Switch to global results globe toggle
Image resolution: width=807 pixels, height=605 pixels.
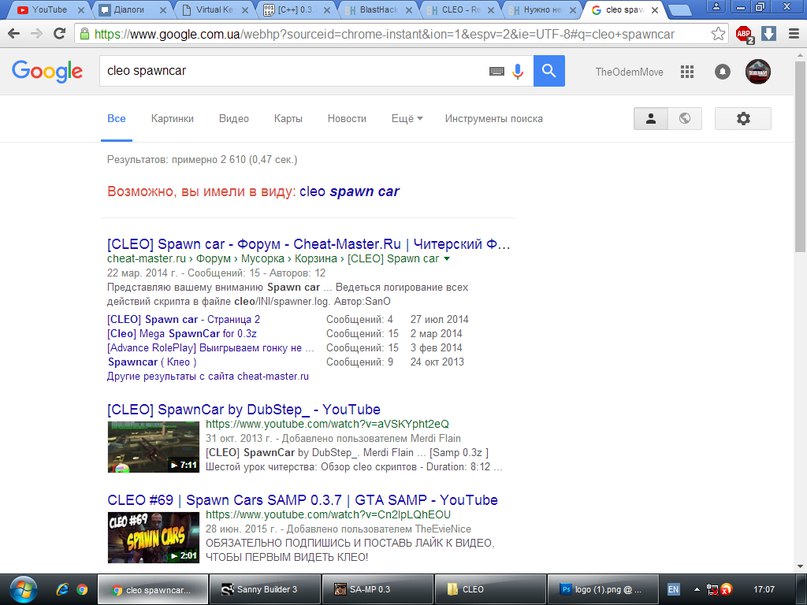(685, 118)
